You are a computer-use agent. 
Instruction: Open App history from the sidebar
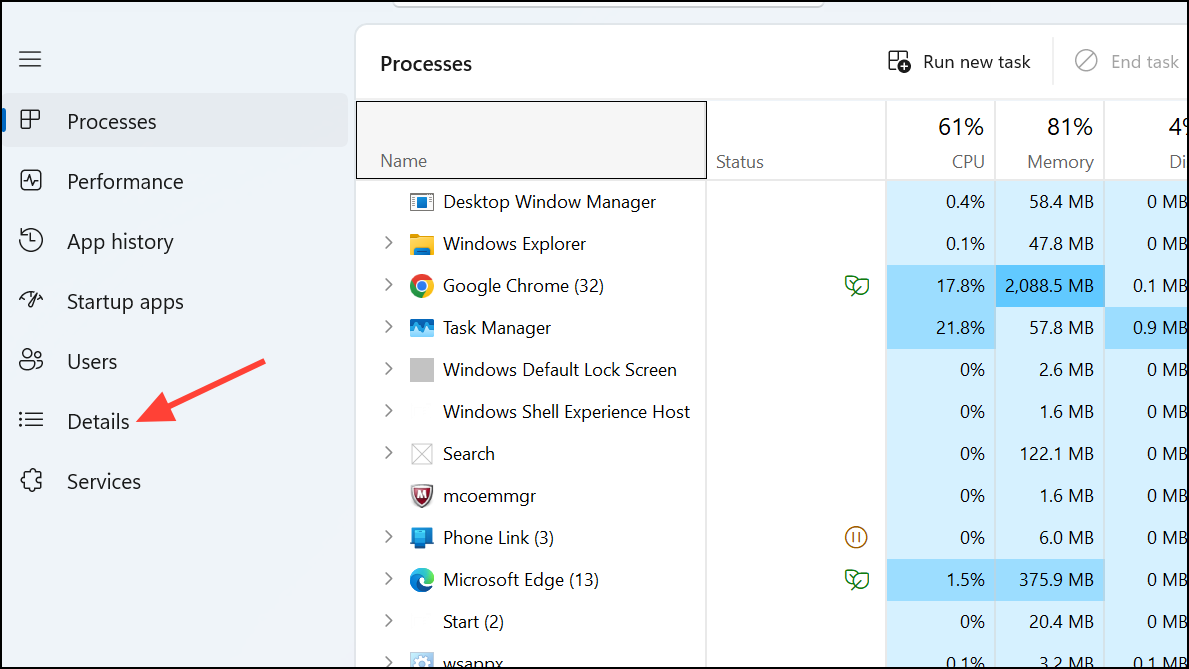tap(120, 241)
